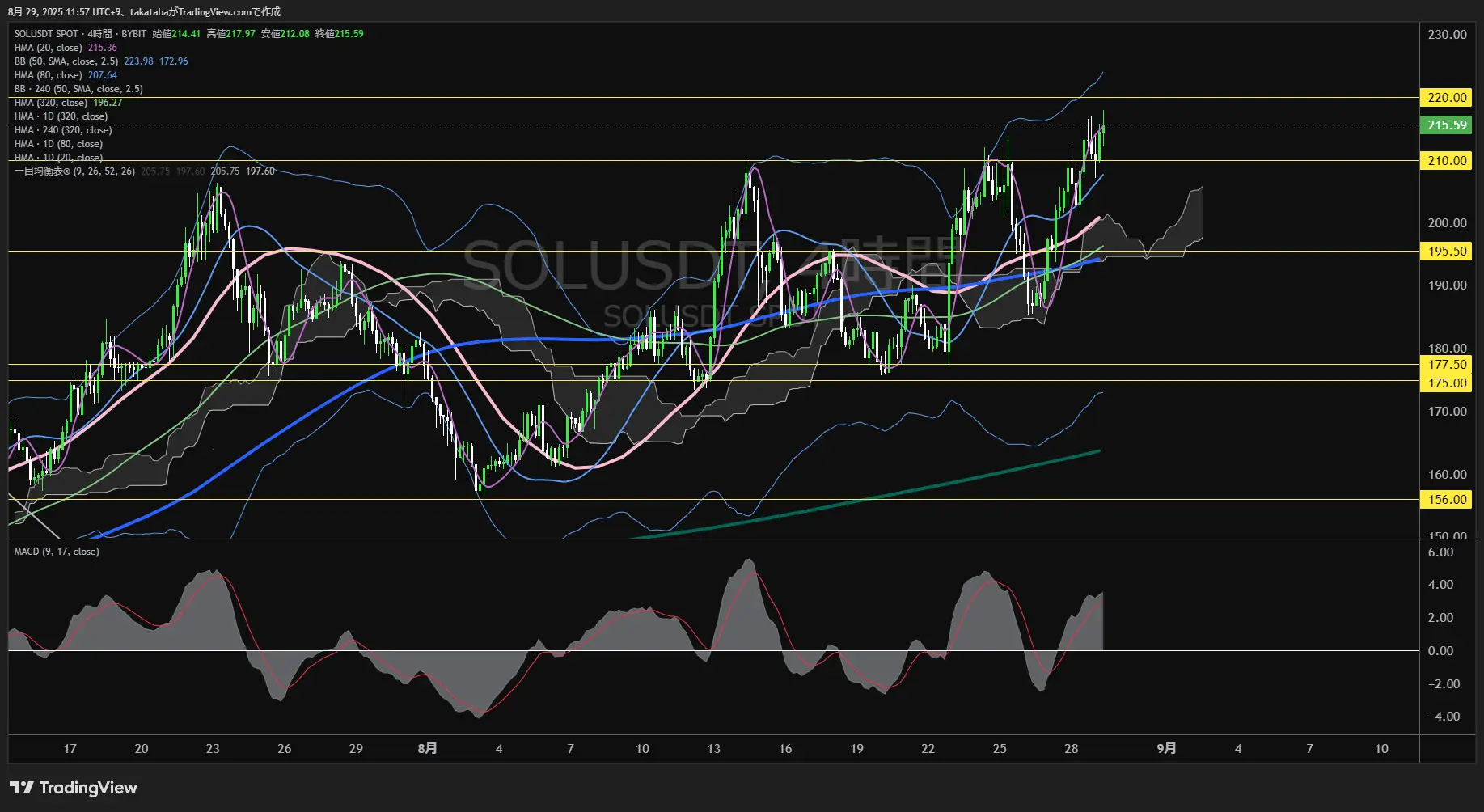Select the HMA · 1D (80, close) legend
This screenshot has width=1484, height=812.
pyautogui.click(x=58, y=144)
